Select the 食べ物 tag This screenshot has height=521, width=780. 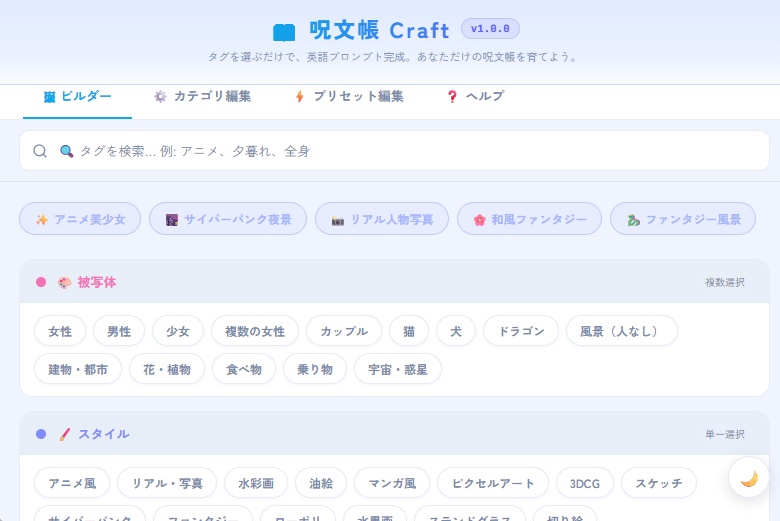[244, 369]
